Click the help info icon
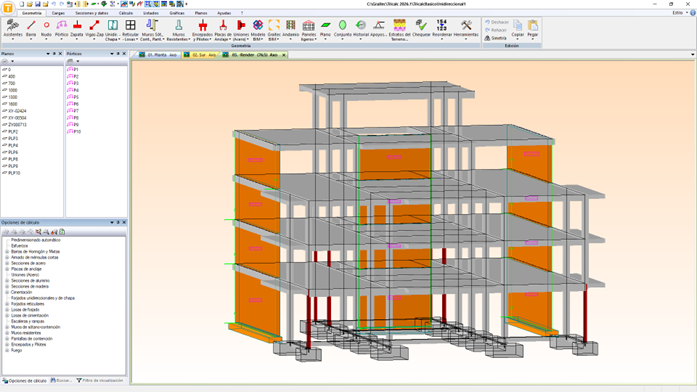697x392 pixels. 693,13
